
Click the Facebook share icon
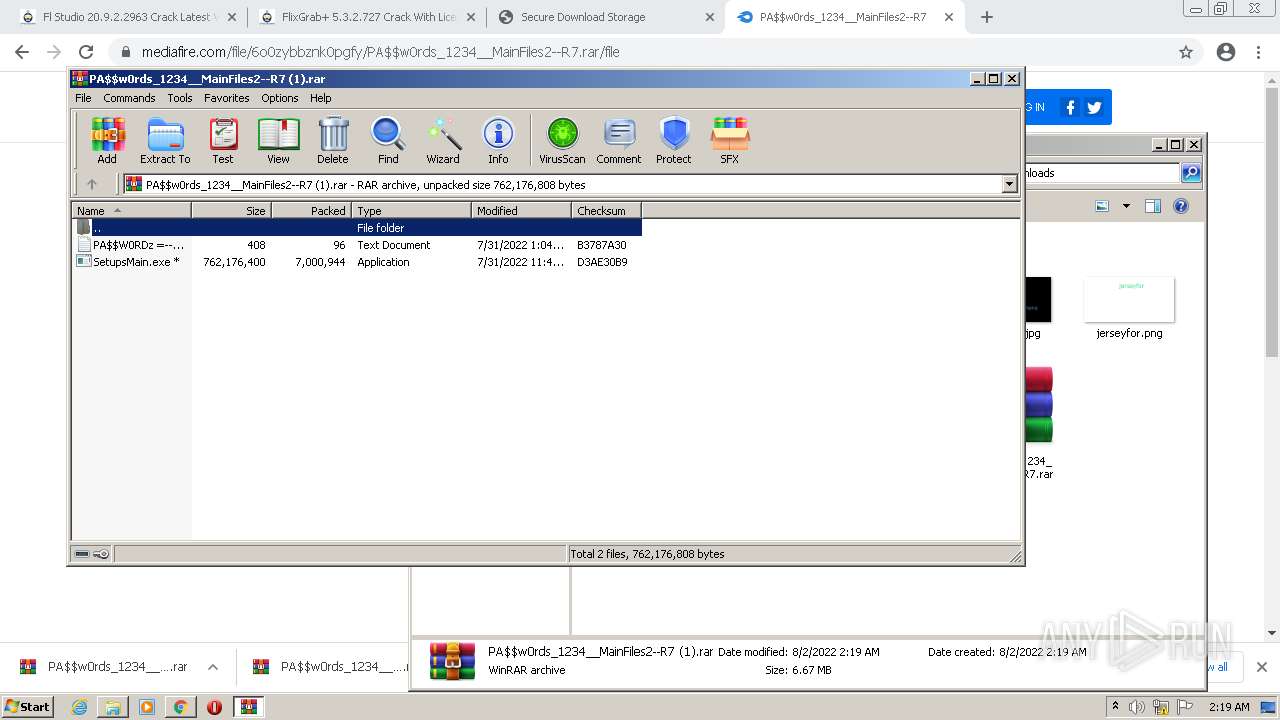(1070, 107)
